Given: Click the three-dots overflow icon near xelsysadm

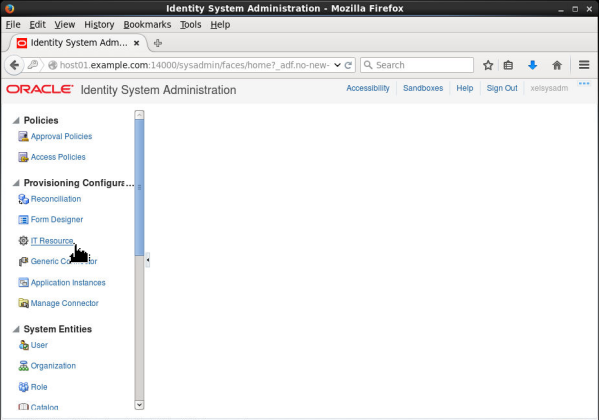Looking at the screenshot, I should tap(584, 83).
